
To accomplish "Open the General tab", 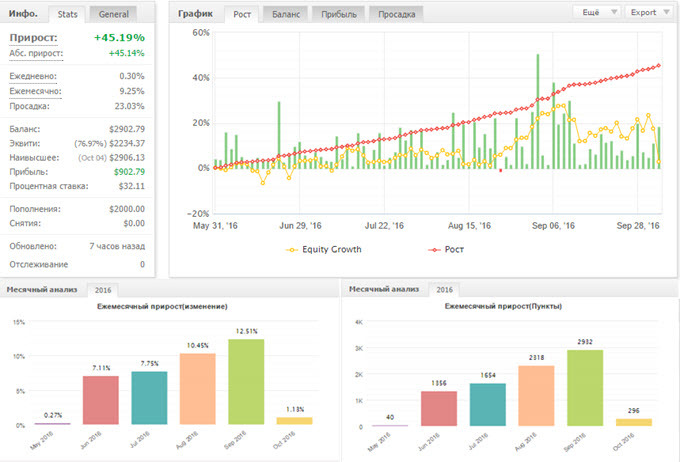I will pos(114,14).
